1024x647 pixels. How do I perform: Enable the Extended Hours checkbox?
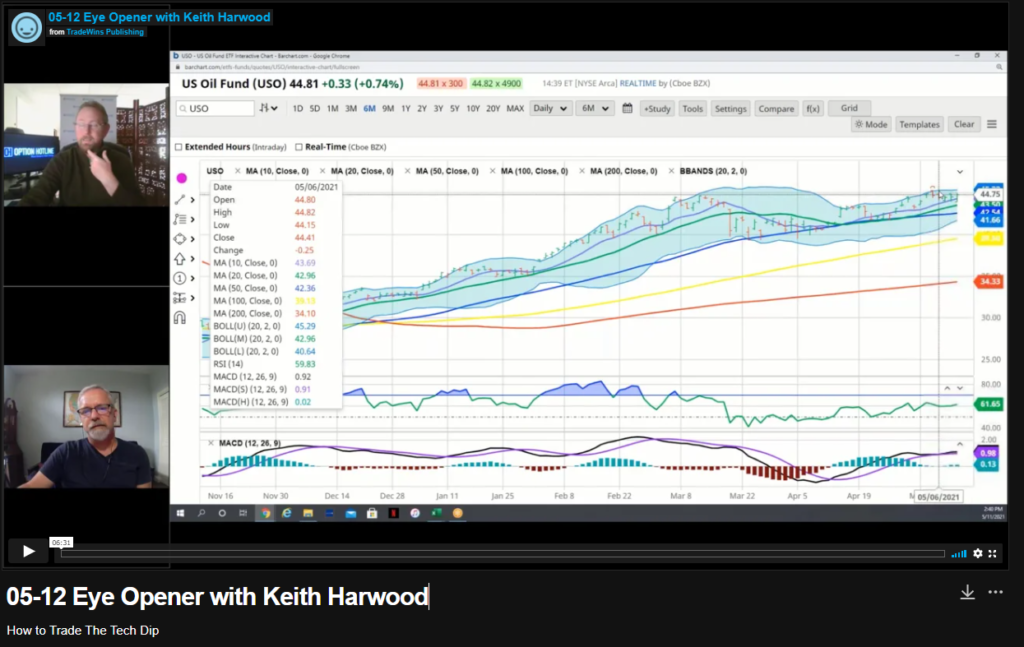coord(178,147)
